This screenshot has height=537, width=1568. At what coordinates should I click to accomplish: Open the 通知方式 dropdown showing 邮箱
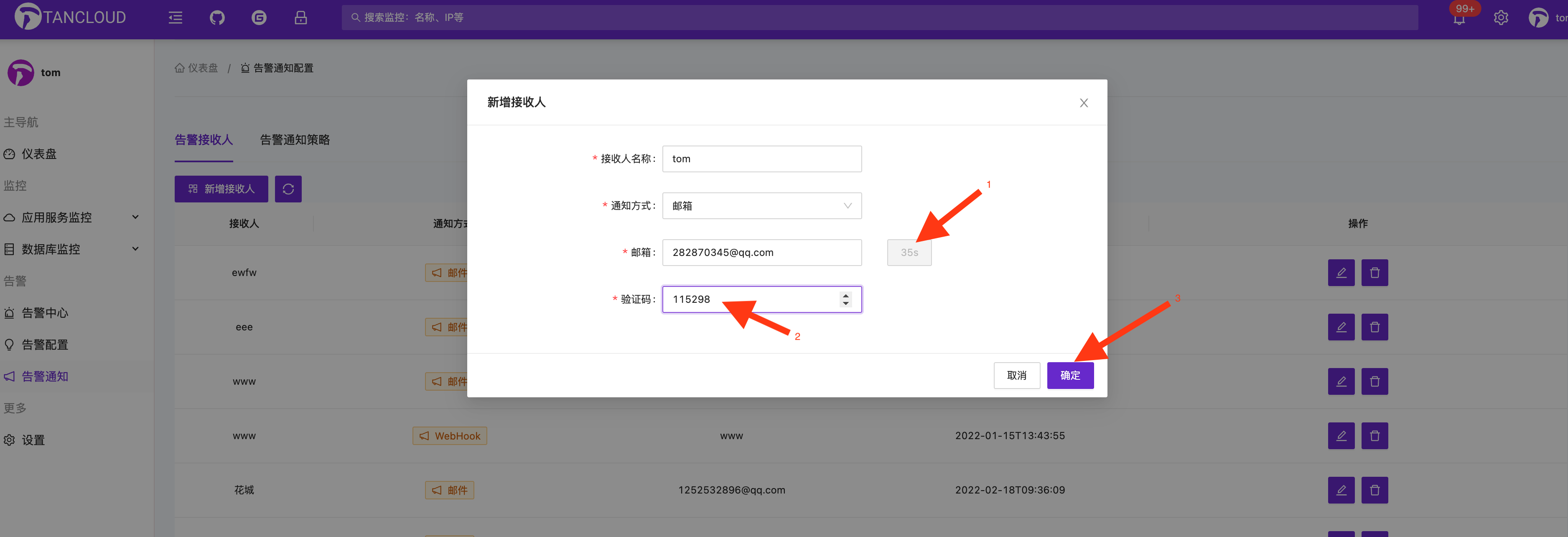click(761, 206)
